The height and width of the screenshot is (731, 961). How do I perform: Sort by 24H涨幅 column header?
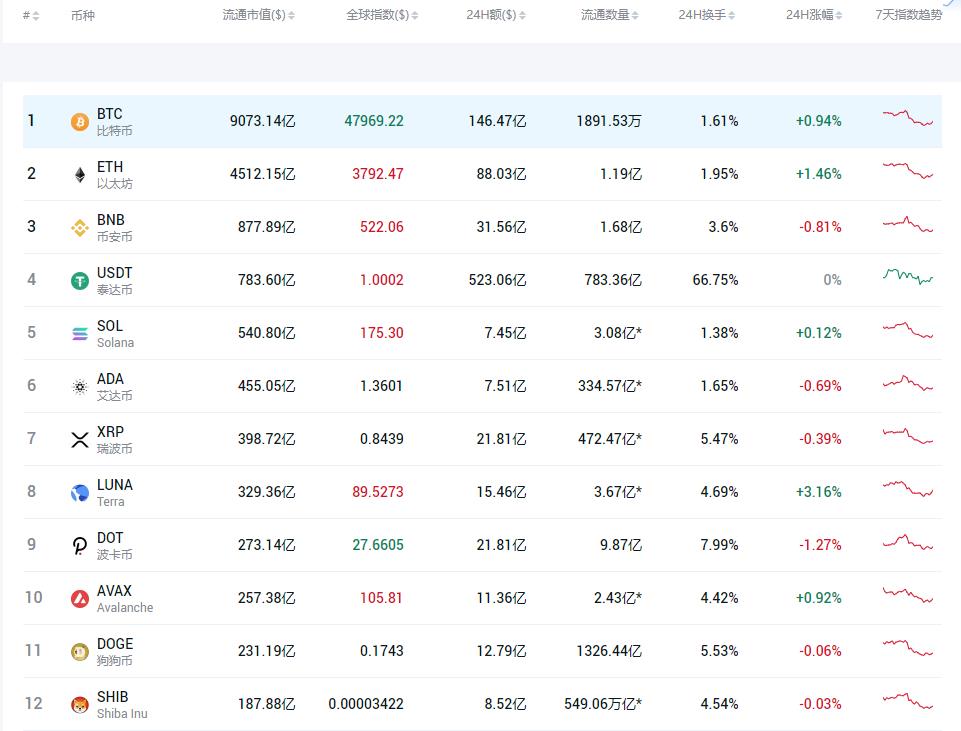[814, 15]
